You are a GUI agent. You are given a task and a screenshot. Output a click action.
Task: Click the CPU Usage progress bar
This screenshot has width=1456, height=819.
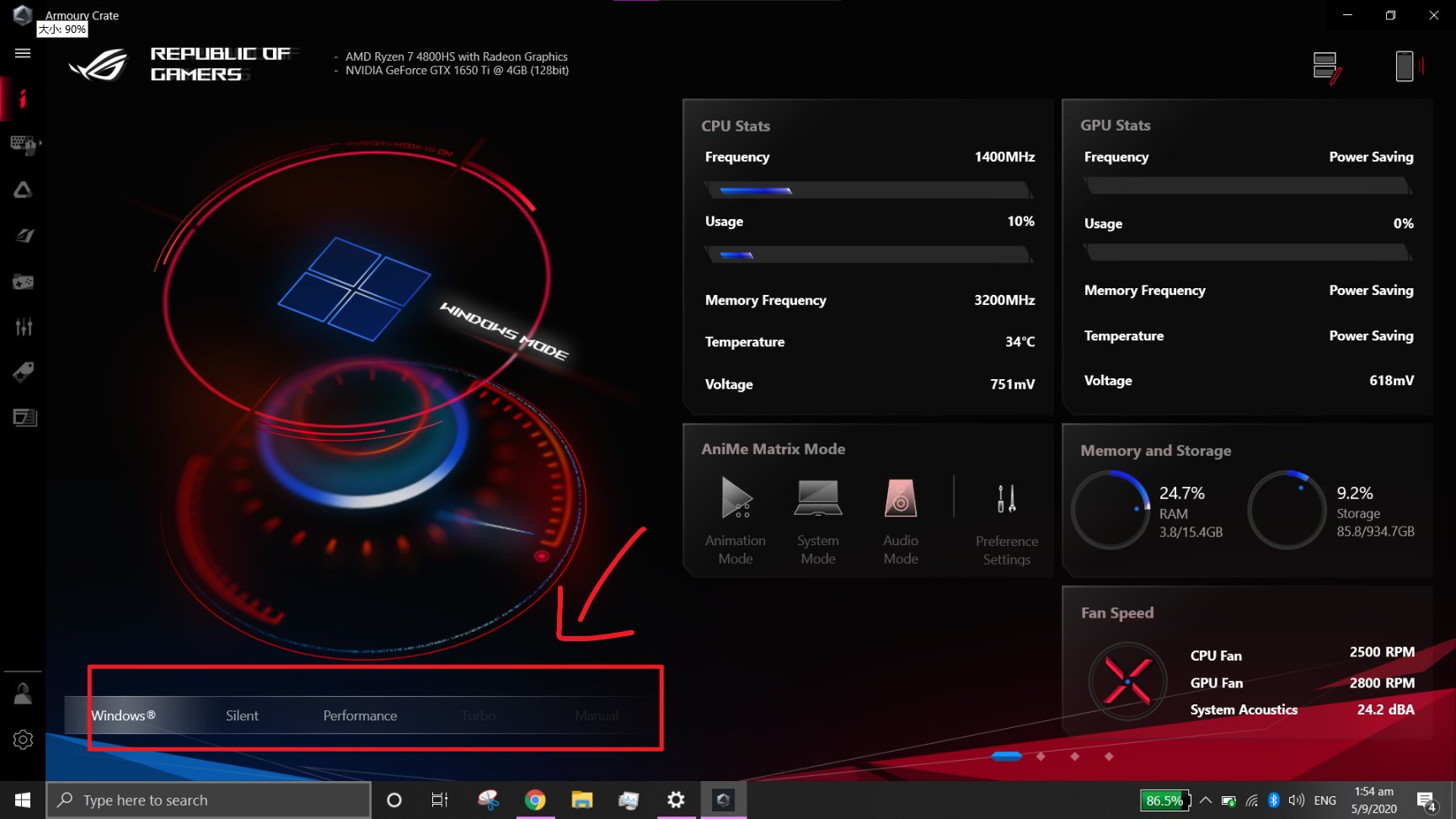tap(870, 254)
